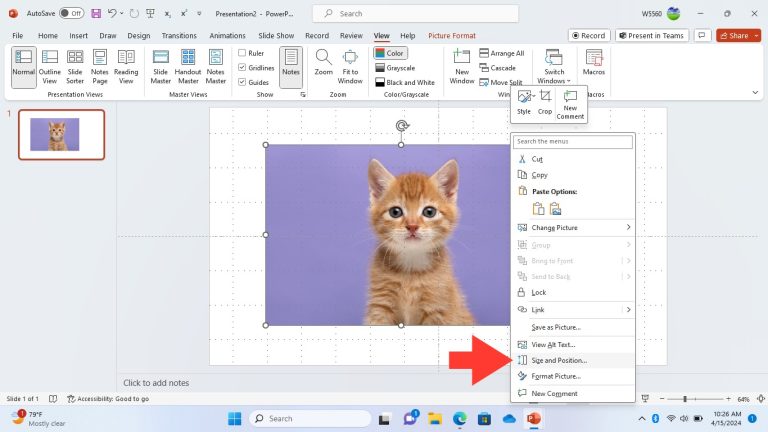Image resolution: width=768 pixels, height=432 pixels.
Task: Open the Macros button
Action: pos(594,62)
